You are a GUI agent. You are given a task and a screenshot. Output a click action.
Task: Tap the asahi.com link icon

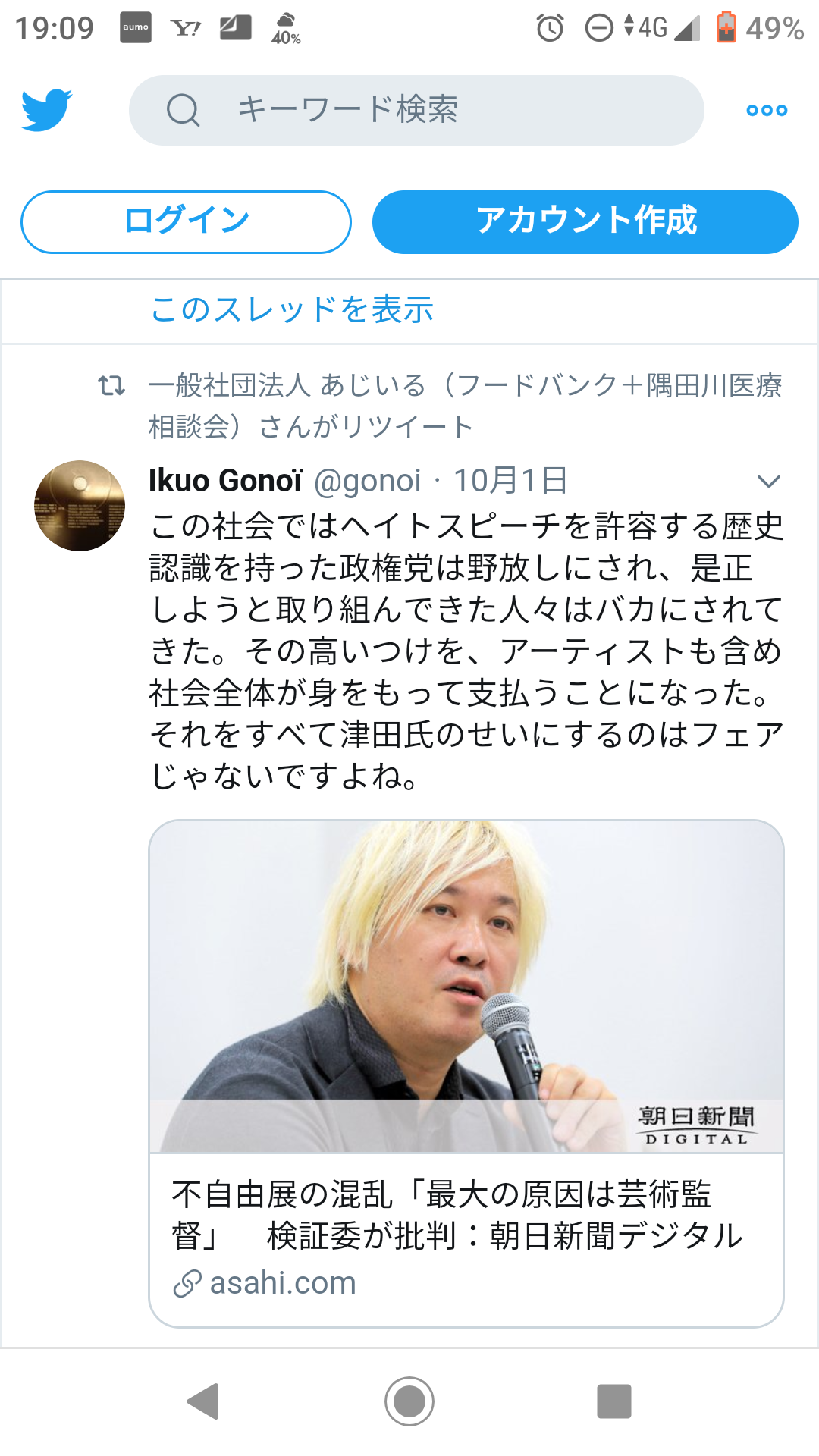[187, 1283]
